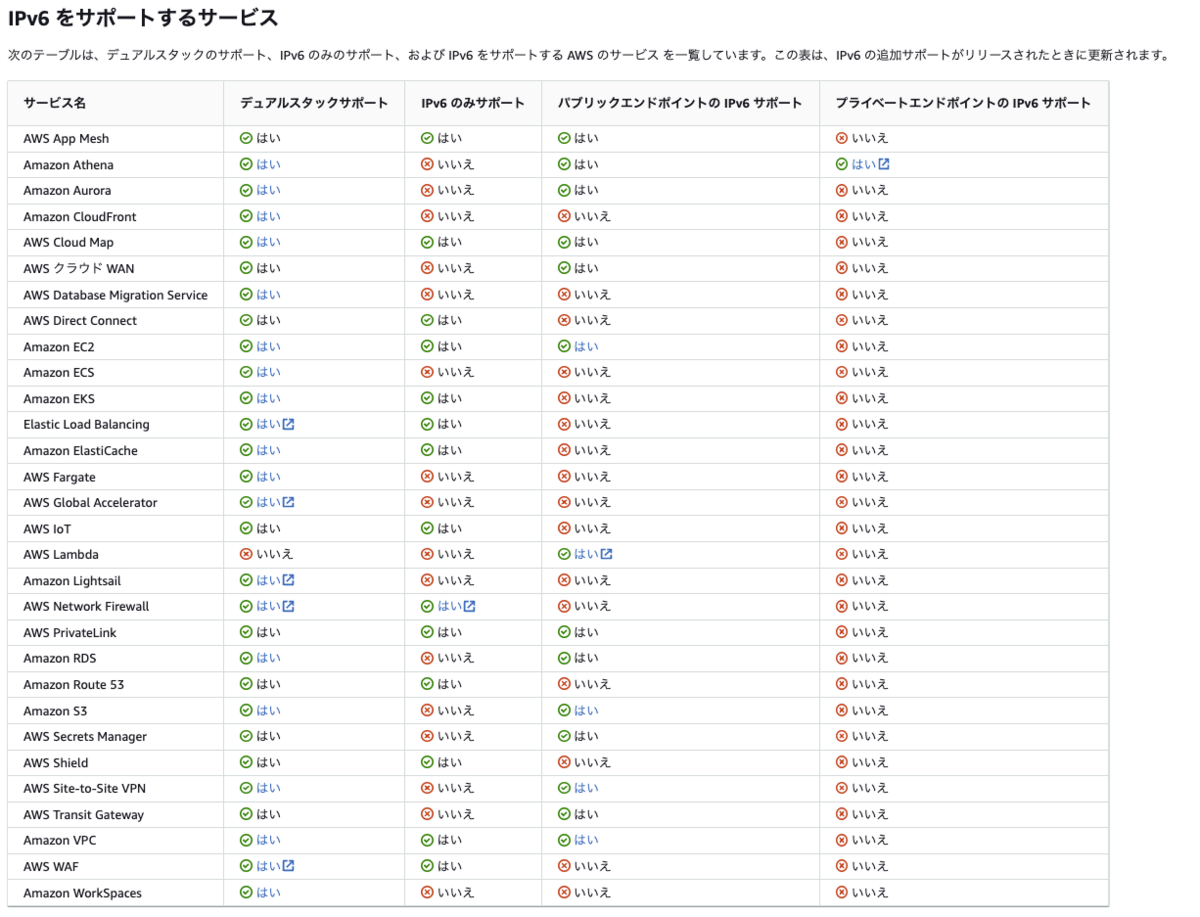Click プライベートエンドポイントの IPv6 サポート header
Screen dimensions: 1200x917
963,103
